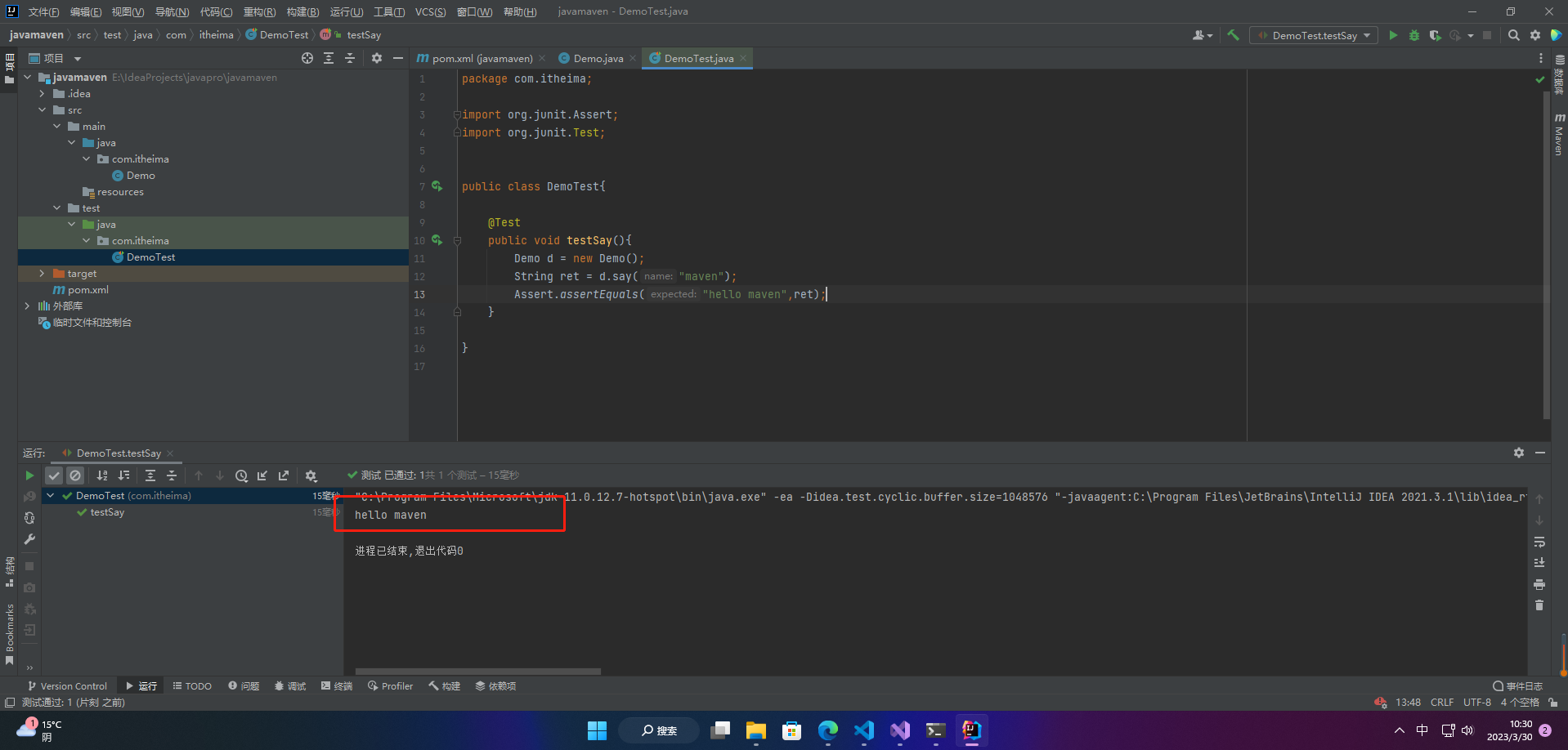This screenshot has width=1568, height=750.
Task: Select the DemoTest.testSay tab in Run panel
Action: (x=119, y=453)
